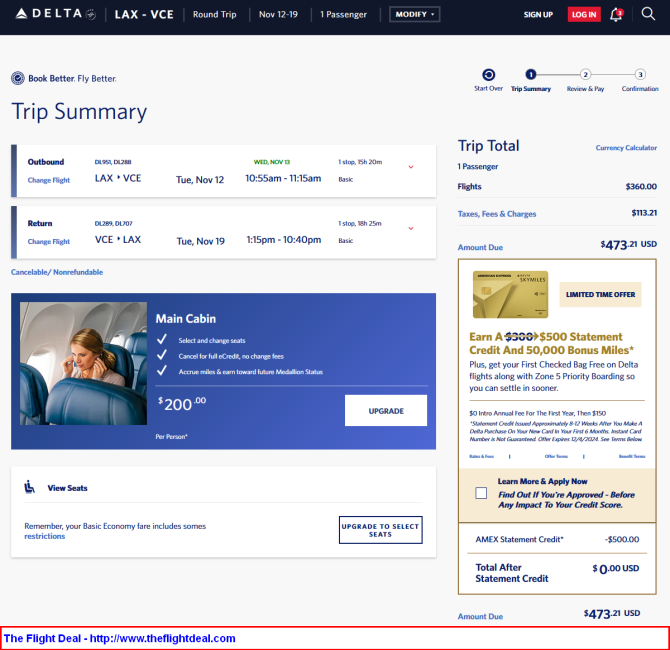This screenshot has height=650, width=670.
Task: Click the View Seats seat icon
Action: 29,487
